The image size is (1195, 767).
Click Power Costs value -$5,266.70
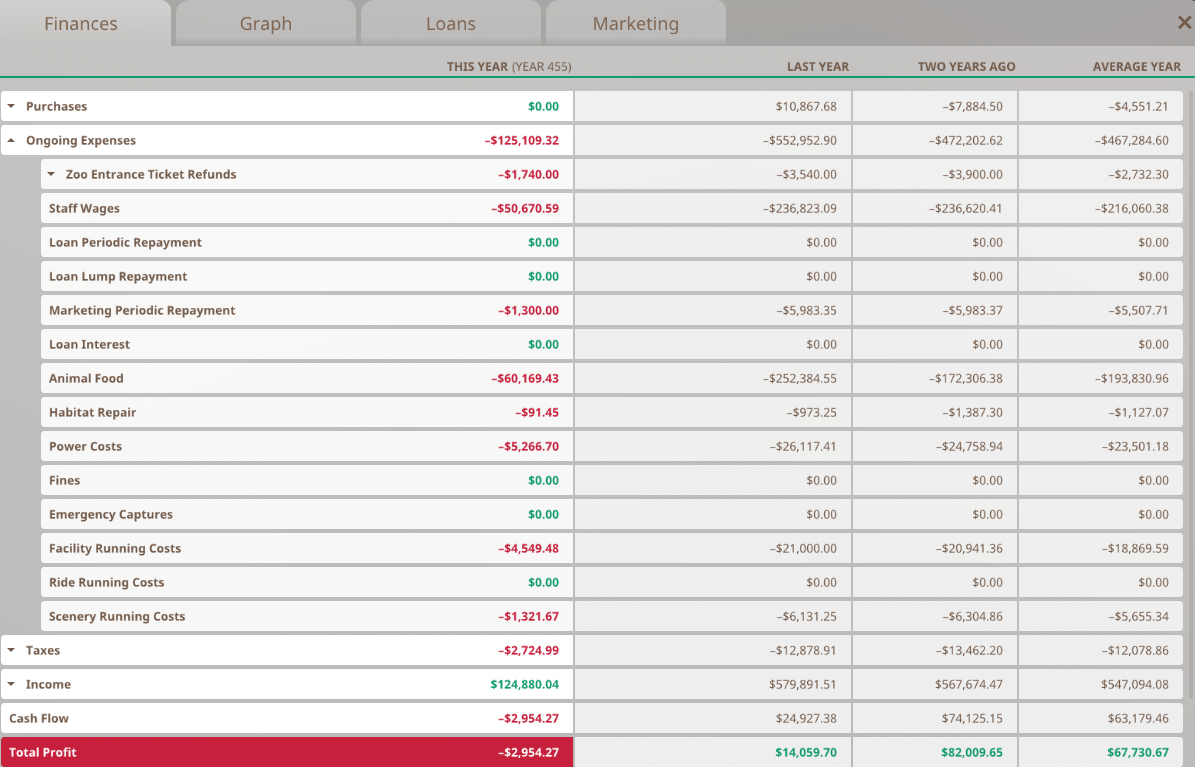coord(528,446)
